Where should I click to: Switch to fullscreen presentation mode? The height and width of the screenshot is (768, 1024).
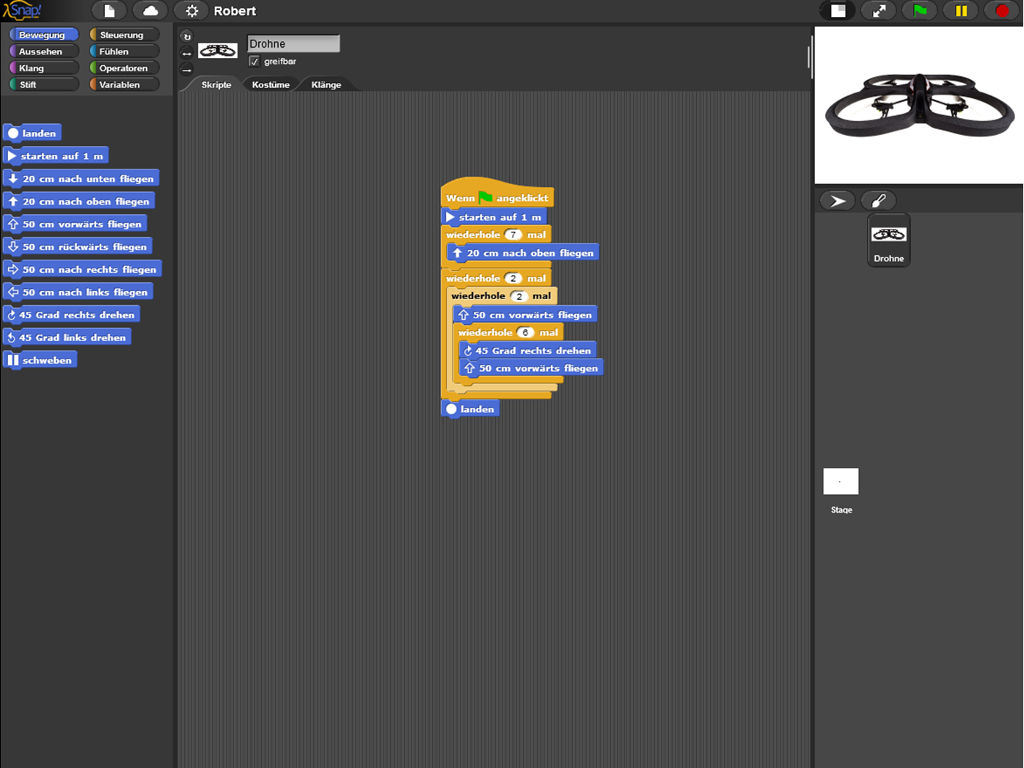click(879, 11)
